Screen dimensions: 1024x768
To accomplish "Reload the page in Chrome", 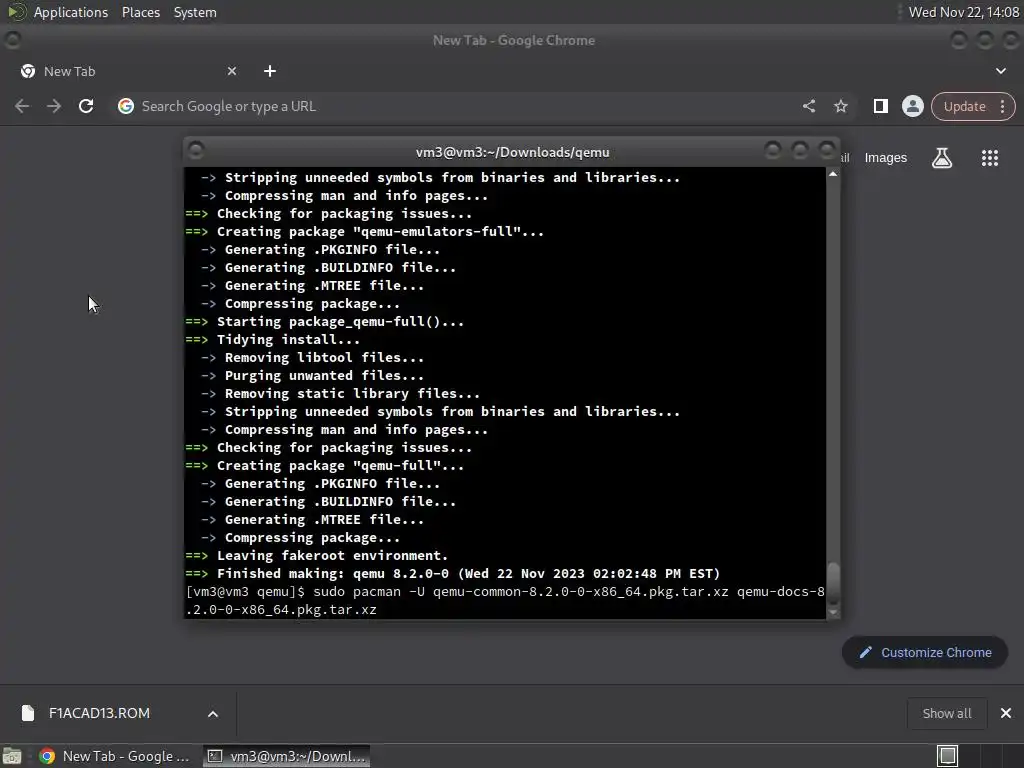I will click(x=86, y=106).
